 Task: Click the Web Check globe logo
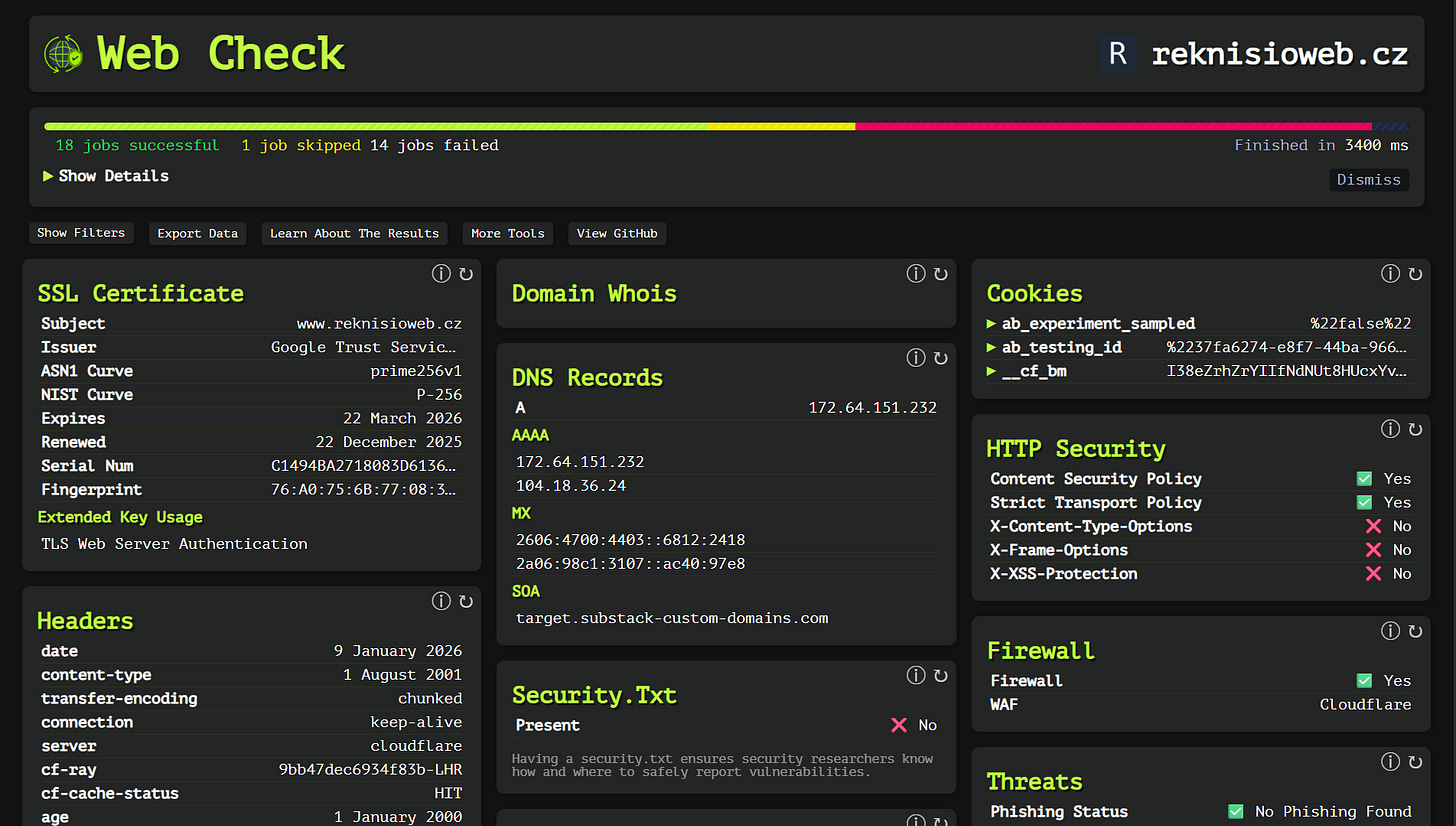tap(64, 54)
